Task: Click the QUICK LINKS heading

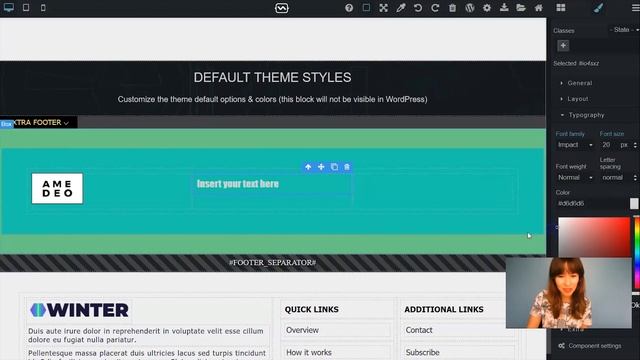Action: click(x=311, y=309)
